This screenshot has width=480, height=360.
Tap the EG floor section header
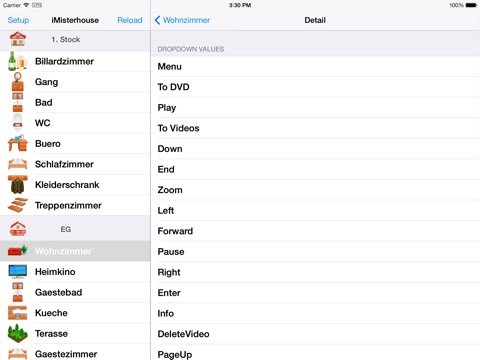tap(75, 229)
